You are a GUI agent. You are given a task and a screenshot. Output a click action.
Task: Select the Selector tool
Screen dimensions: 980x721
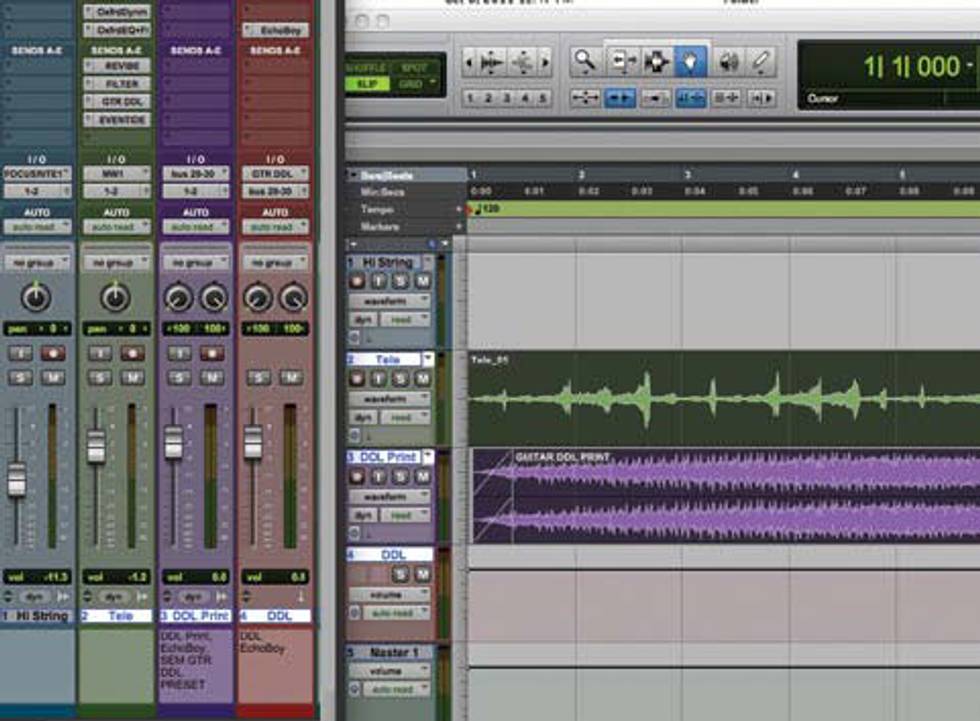[656, 61]
